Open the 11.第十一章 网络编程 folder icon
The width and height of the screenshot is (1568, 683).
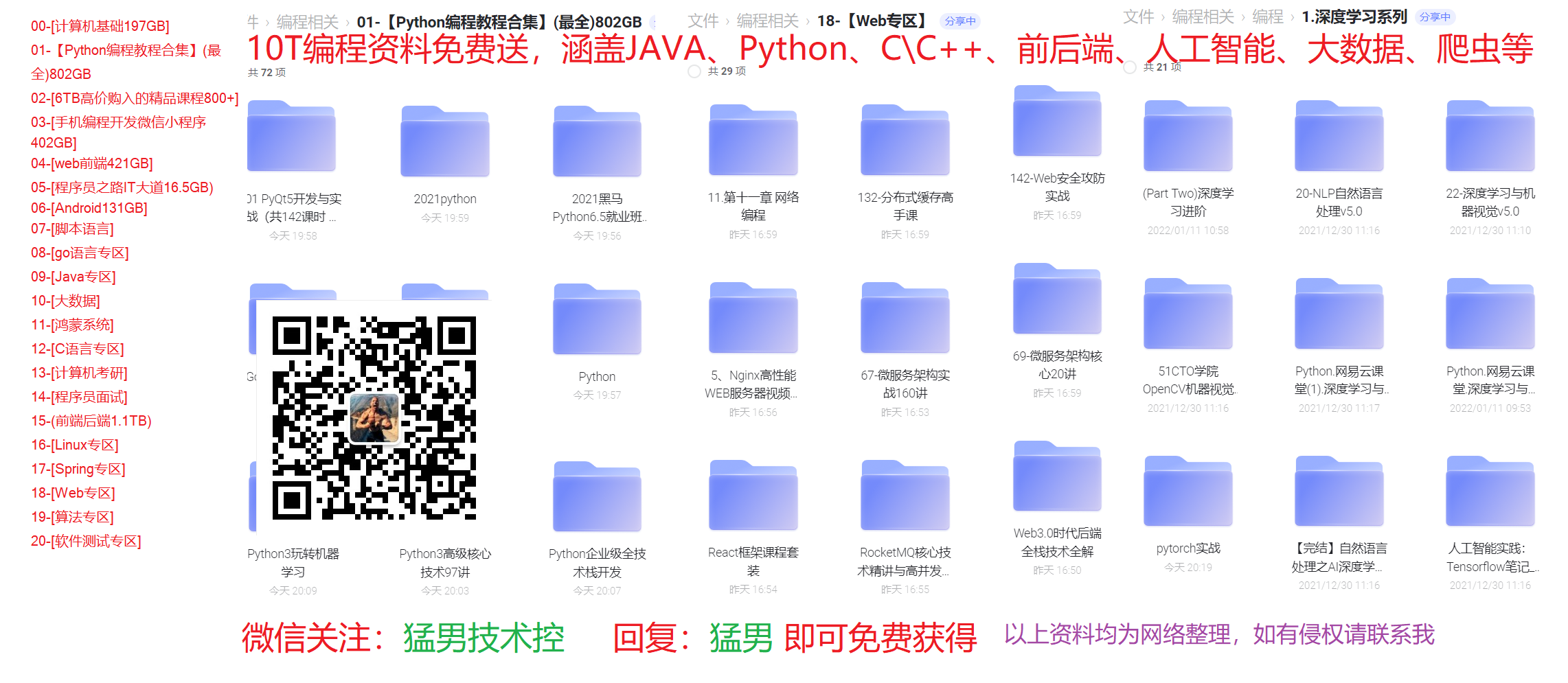(x=753, y=140)
